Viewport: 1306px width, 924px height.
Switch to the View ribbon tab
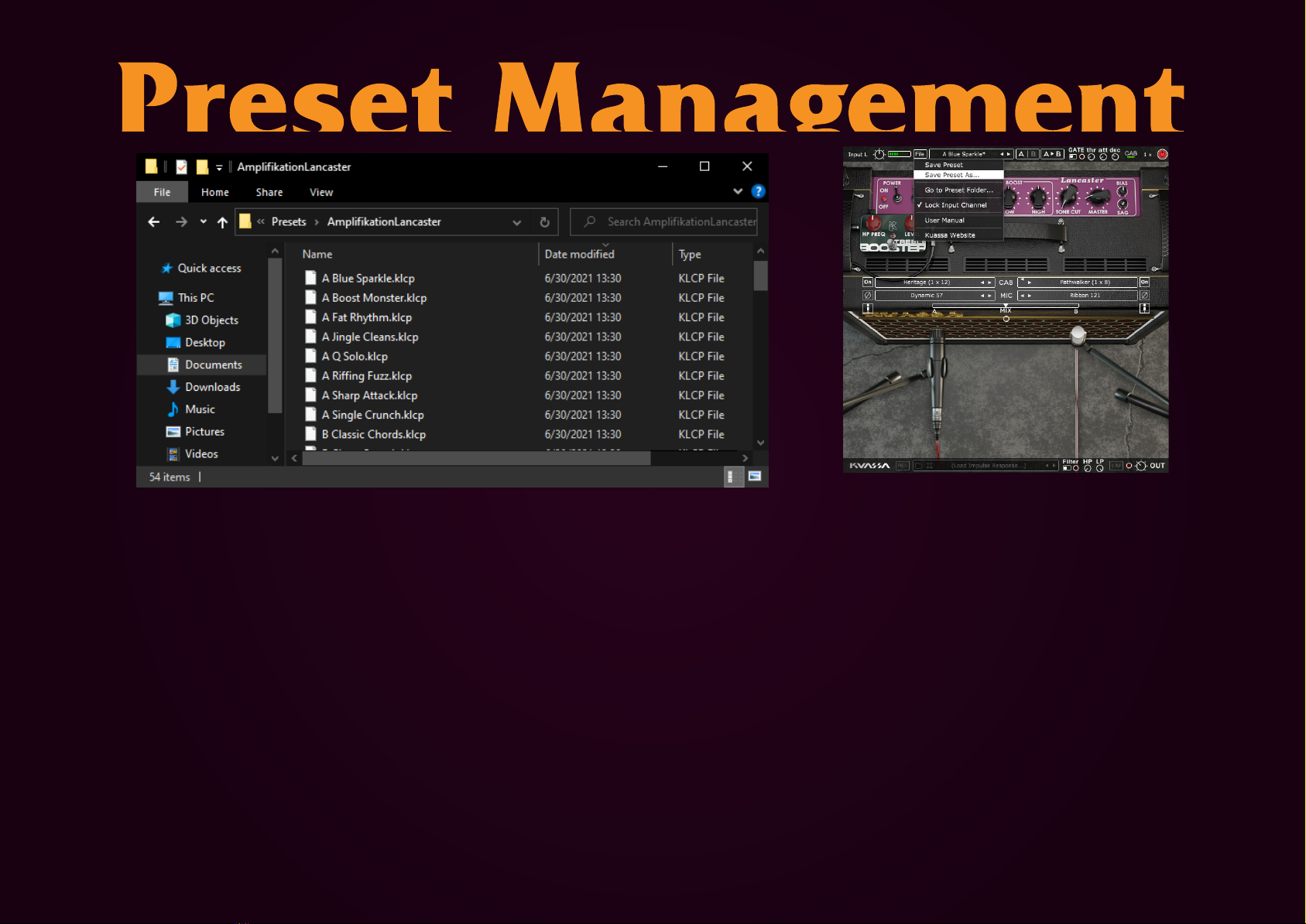[321, 192]
